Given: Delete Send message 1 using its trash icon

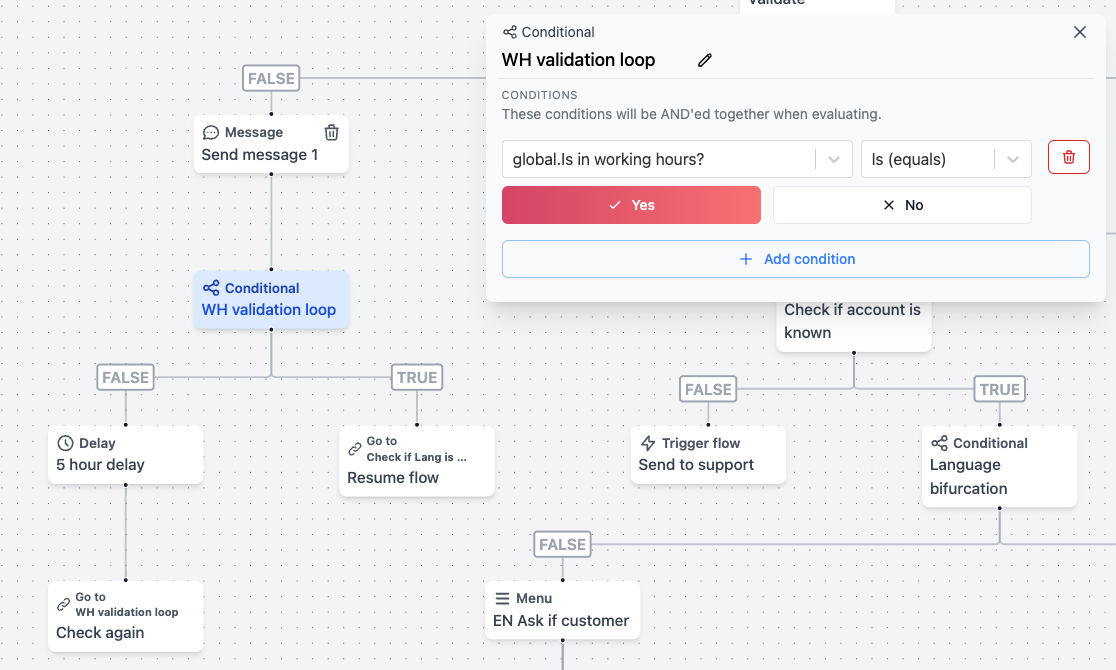Looking at the screenshot, I should [x=331, y=132].
